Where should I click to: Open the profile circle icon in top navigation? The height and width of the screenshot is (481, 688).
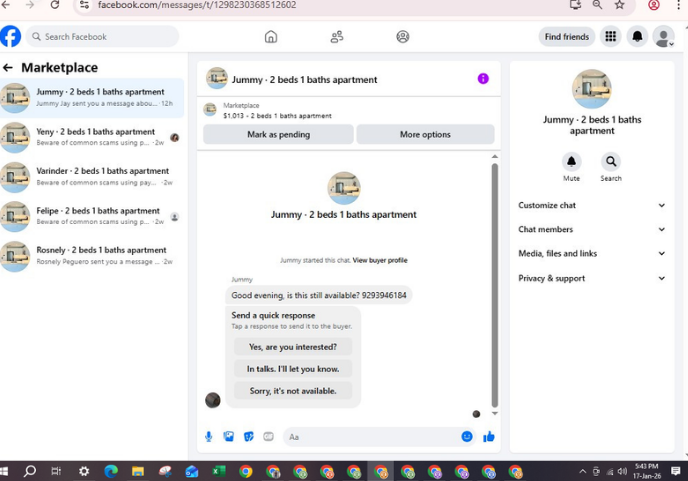click(403, 37)
